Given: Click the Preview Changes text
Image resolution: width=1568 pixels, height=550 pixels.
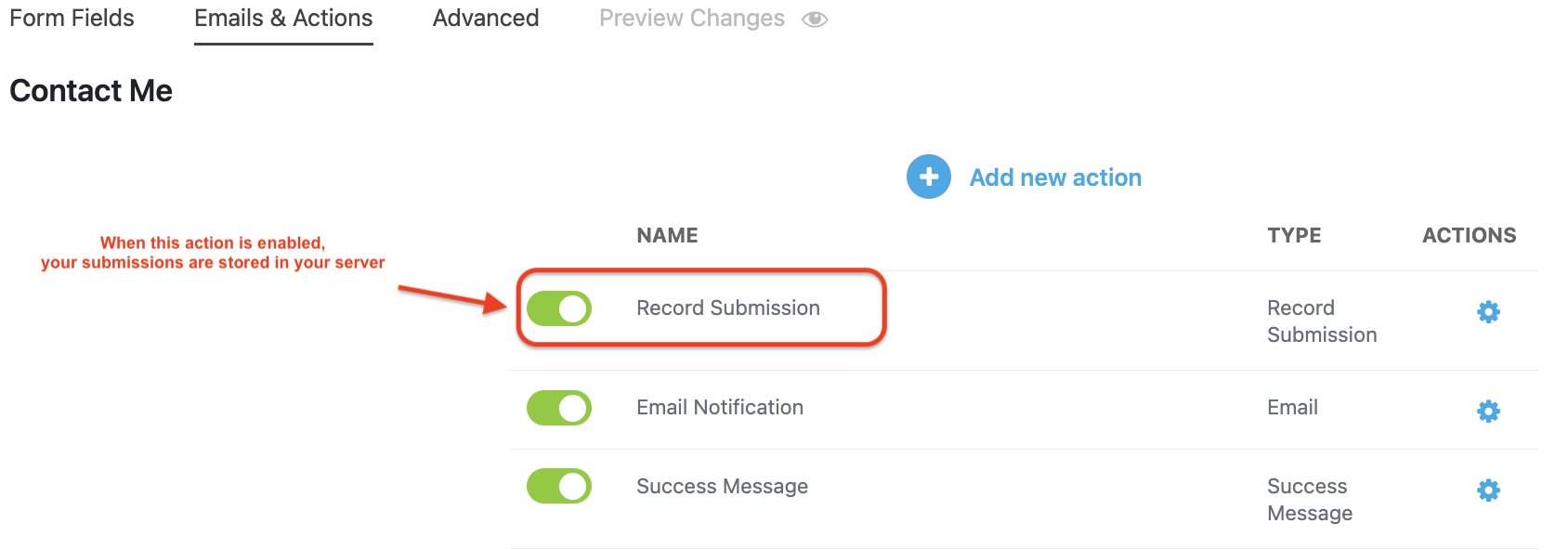Looking at the screenshot, I should 692,19.
